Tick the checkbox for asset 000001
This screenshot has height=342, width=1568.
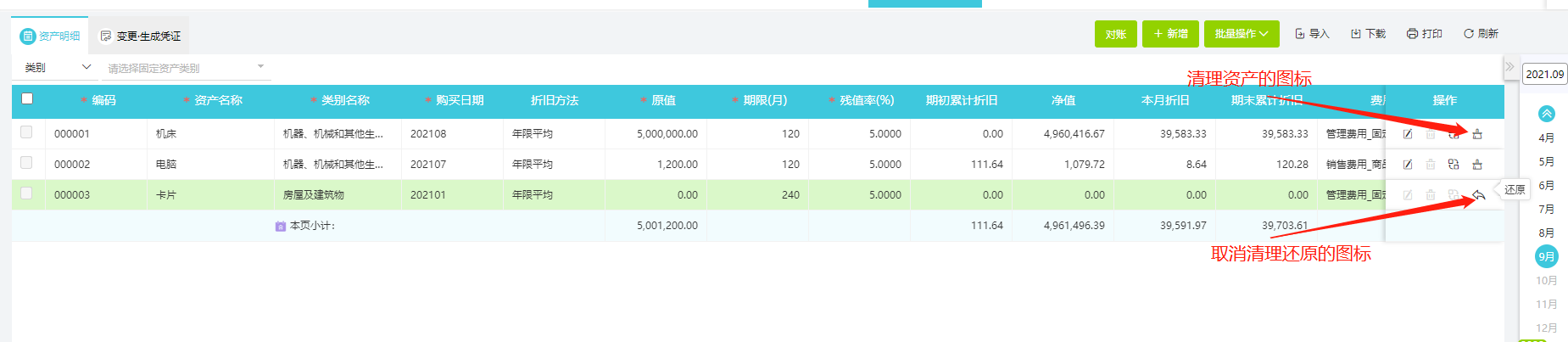point(26,132)
